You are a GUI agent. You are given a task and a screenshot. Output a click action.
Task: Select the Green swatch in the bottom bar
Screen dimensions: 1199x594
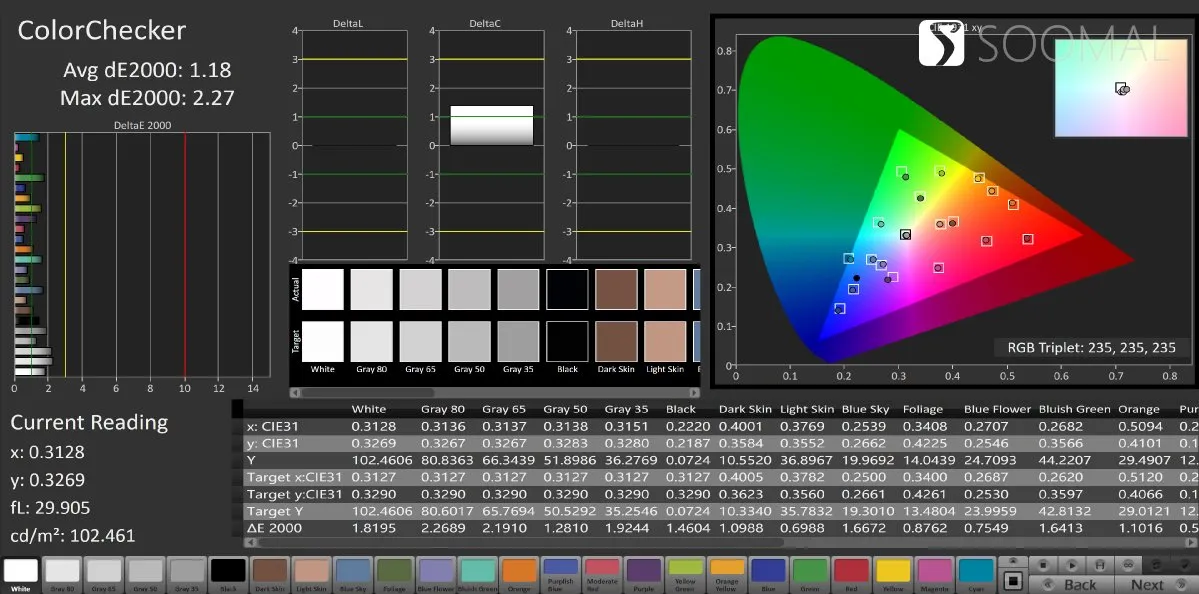click(809, 574)
